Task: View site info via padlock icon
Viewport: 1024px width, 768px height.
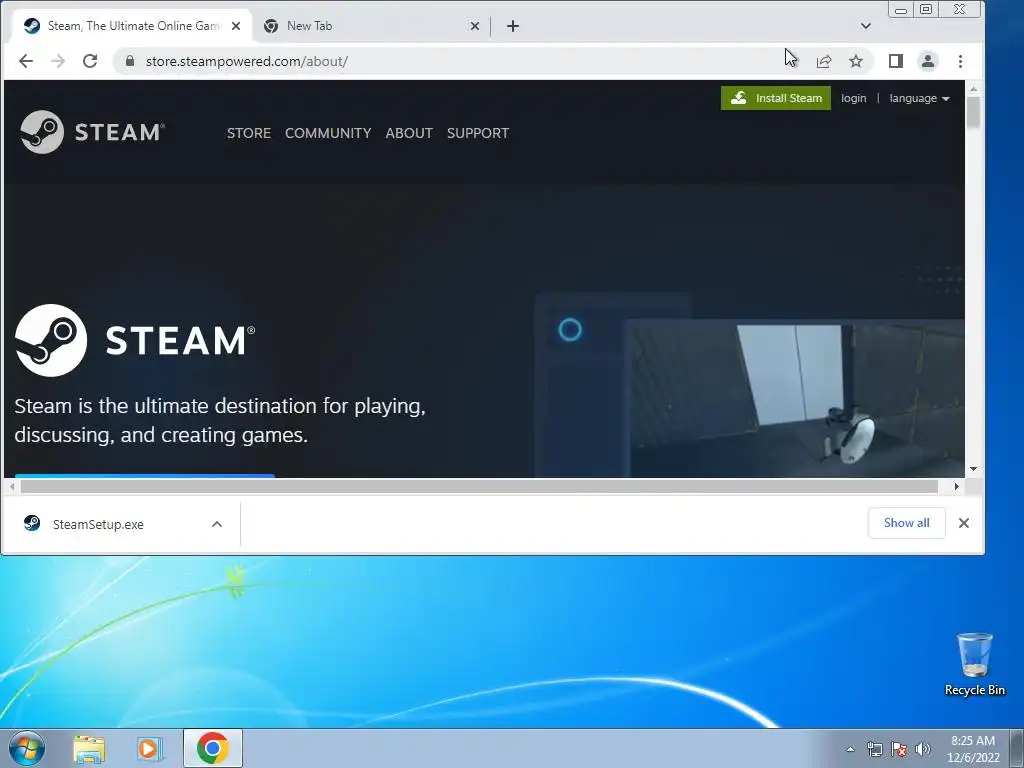Action: (130, 61)
